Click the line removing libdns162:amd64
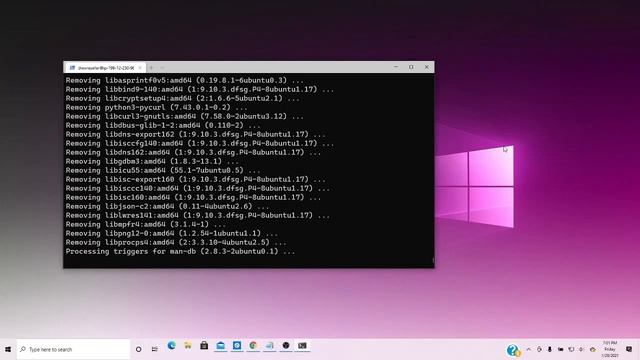The image size is (640, 360). click(193, 152)
